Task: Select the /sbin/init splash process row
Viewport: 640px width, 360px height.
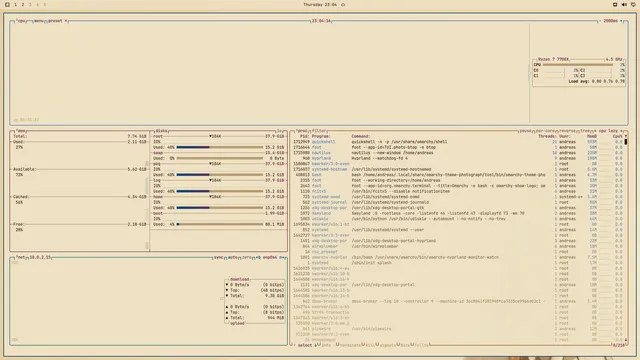Action: pyautogui.click(x=458, y=263)
